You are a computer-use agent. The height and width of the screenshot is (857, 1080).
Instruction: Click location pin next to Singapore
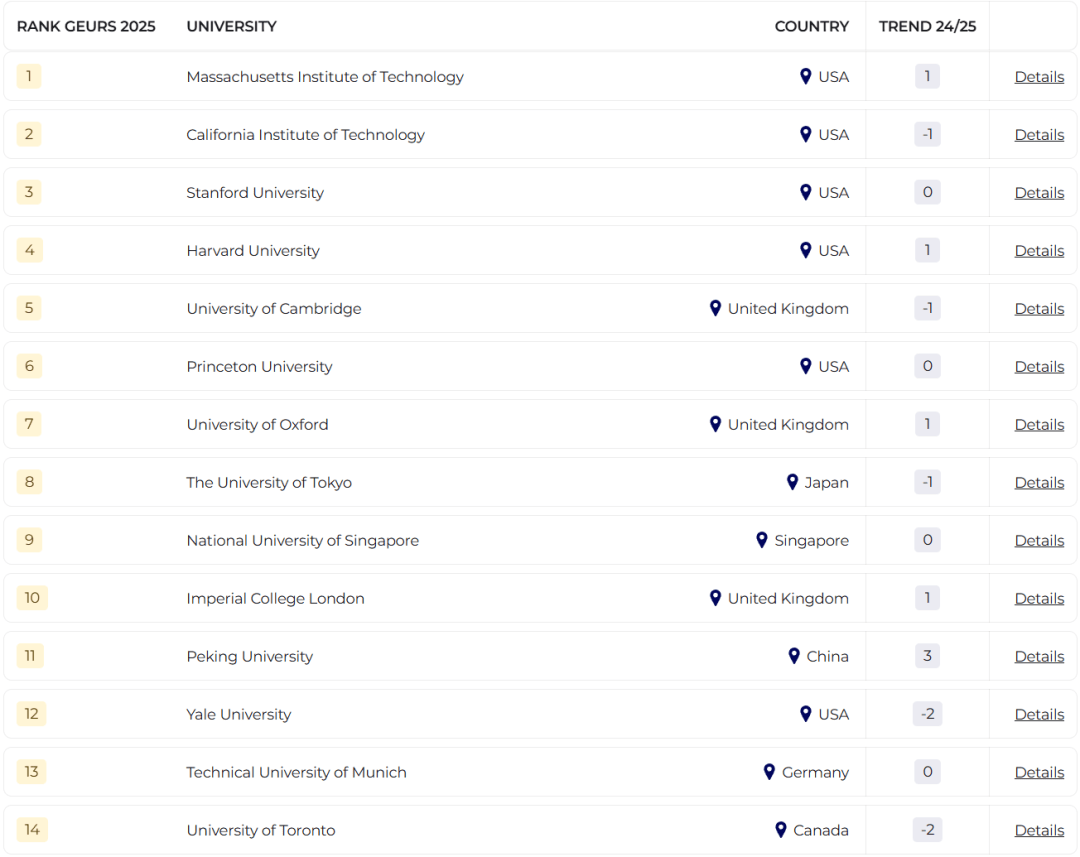762,540
